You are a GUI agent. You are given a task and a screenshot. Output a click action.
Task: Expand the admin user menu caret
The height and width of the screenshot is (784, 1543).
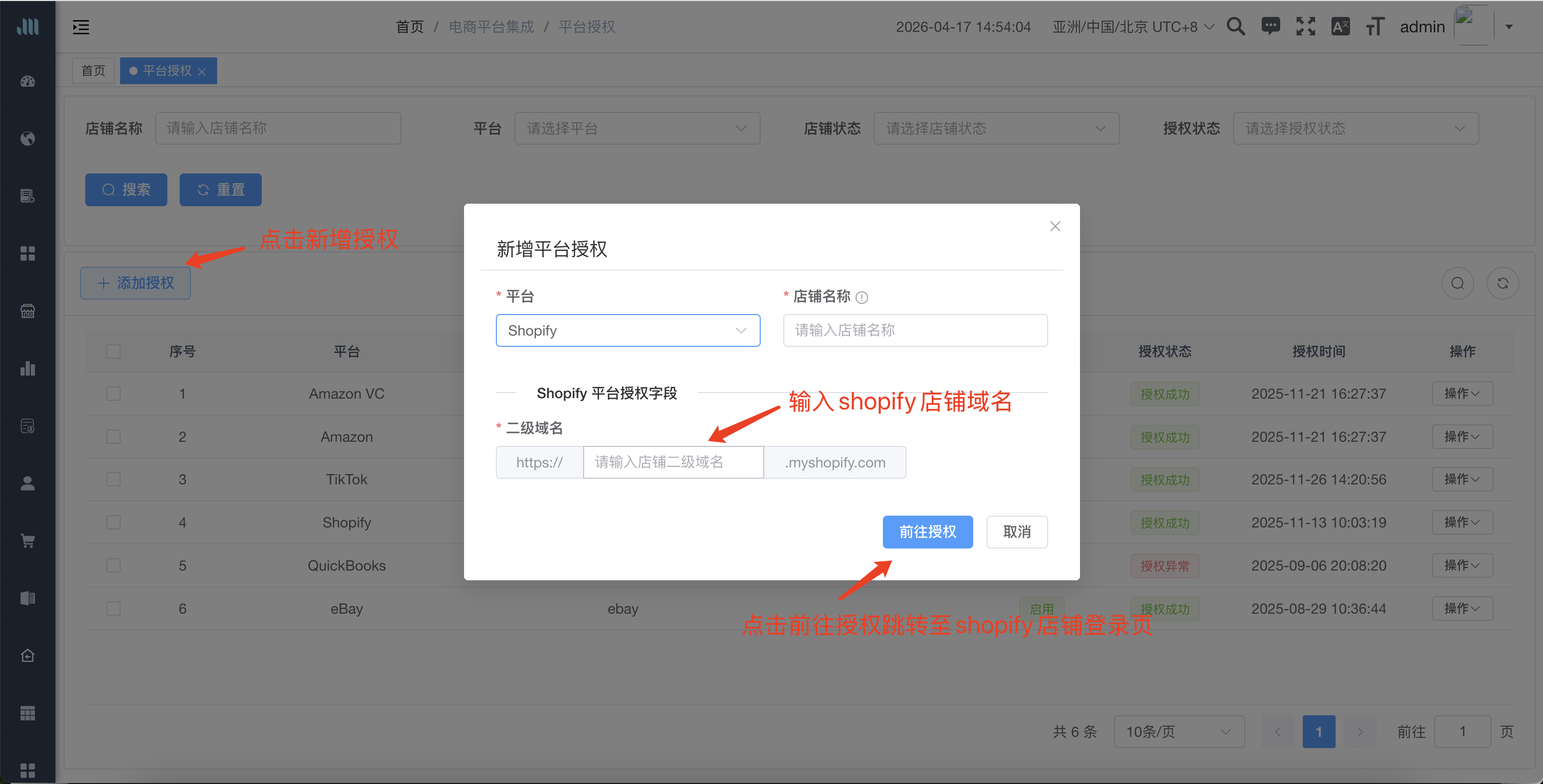(1510, 27)
